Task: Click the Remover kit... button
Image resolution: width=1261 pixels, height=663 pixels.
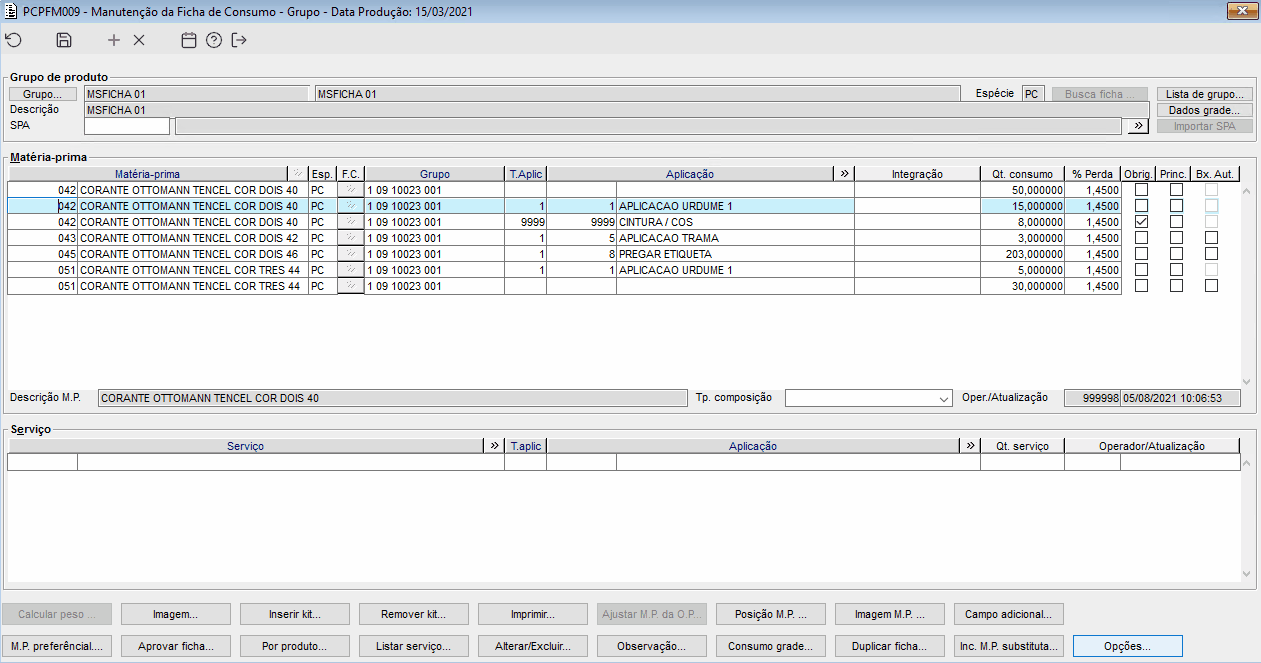Action: [414, 614]
